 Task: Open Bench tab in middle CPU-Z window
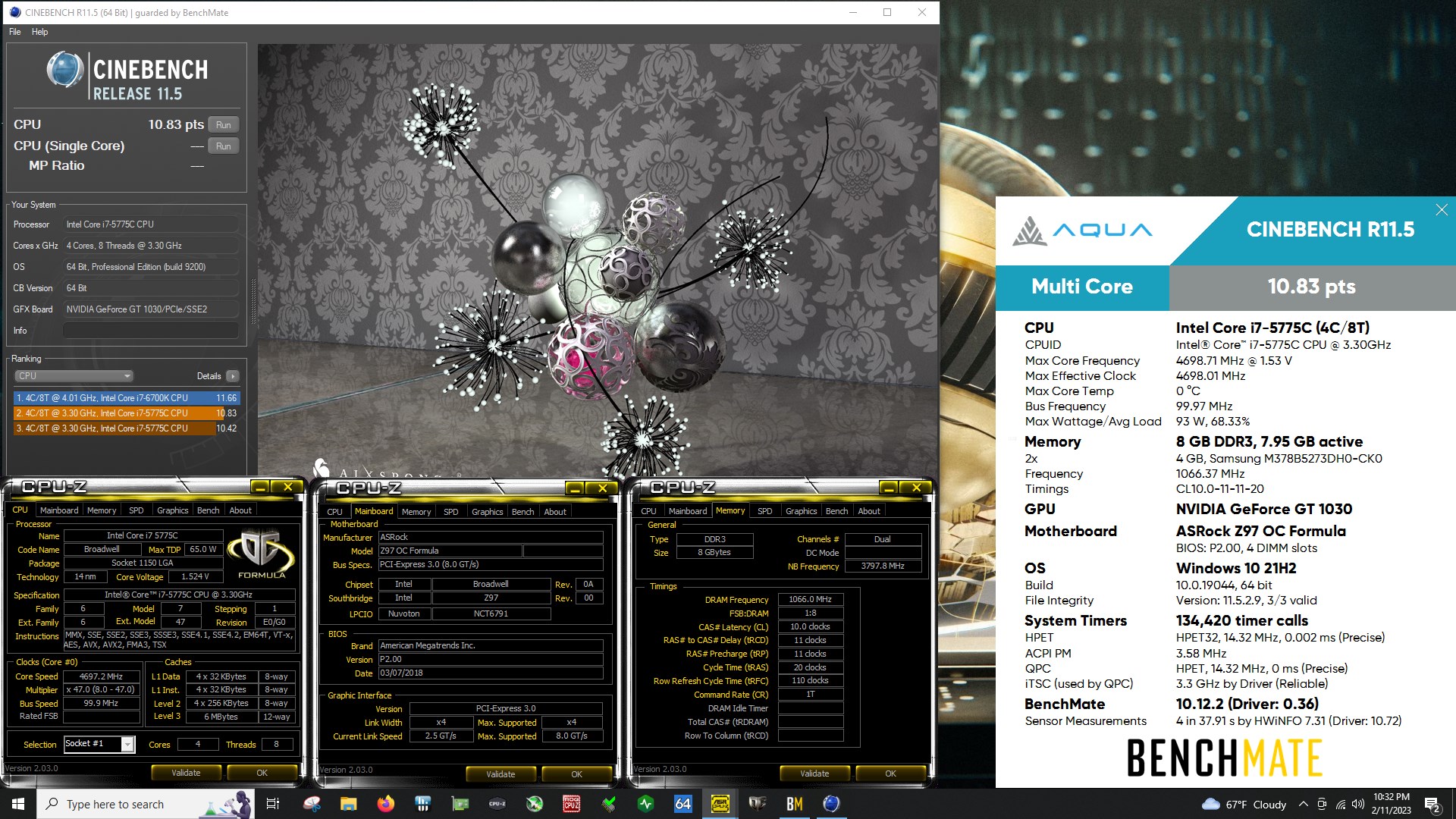click(x=523, y=512)
